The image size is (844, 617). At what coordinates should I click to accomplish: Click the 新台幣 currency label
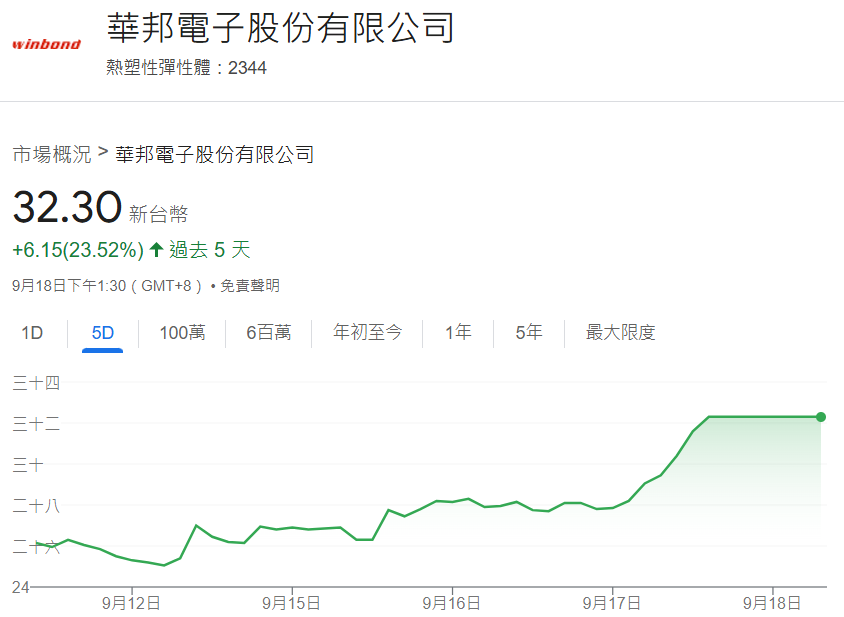coord(158,214)
